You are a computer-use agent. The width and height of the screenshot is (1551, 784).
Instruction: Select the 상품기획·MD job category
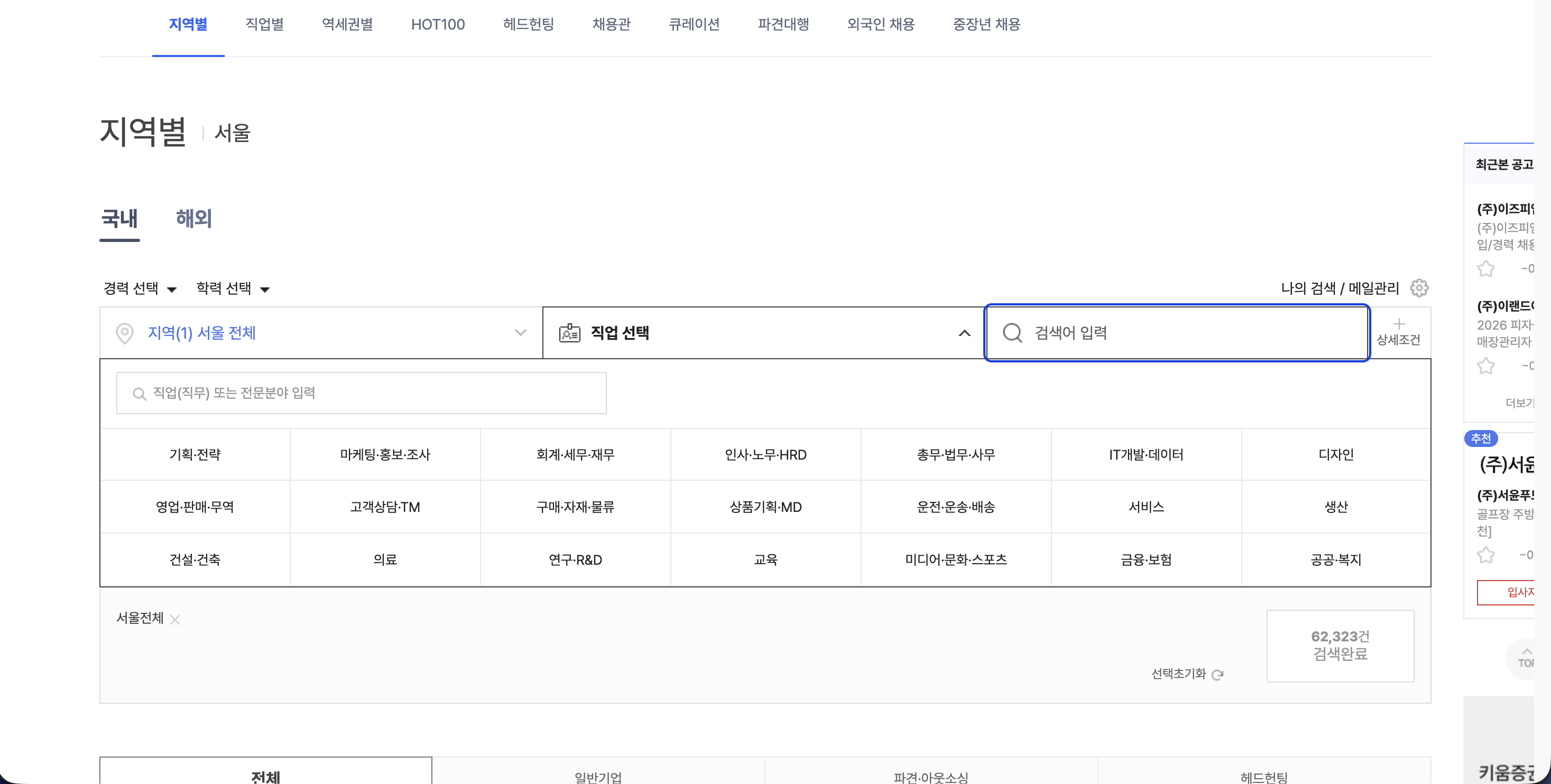765,507
